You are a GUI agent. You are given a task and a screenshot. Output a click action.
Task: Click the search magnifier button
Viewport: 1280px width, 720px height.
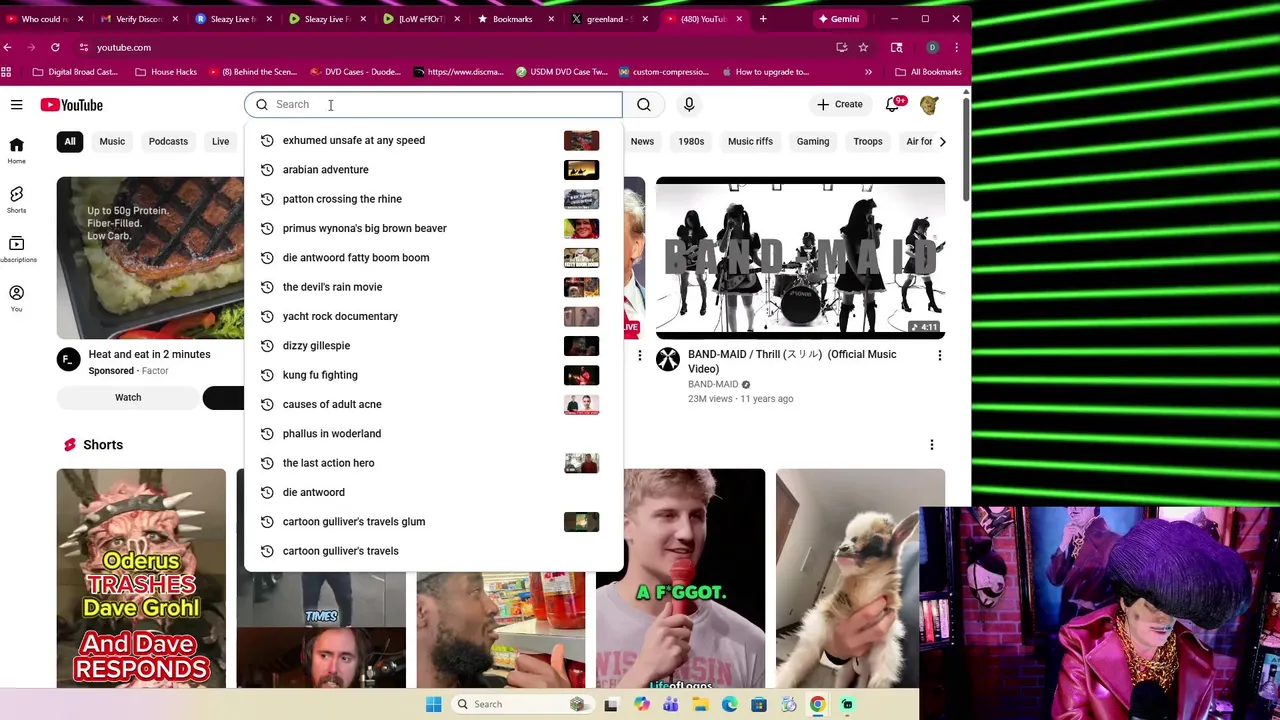click(x=644, y=104)
